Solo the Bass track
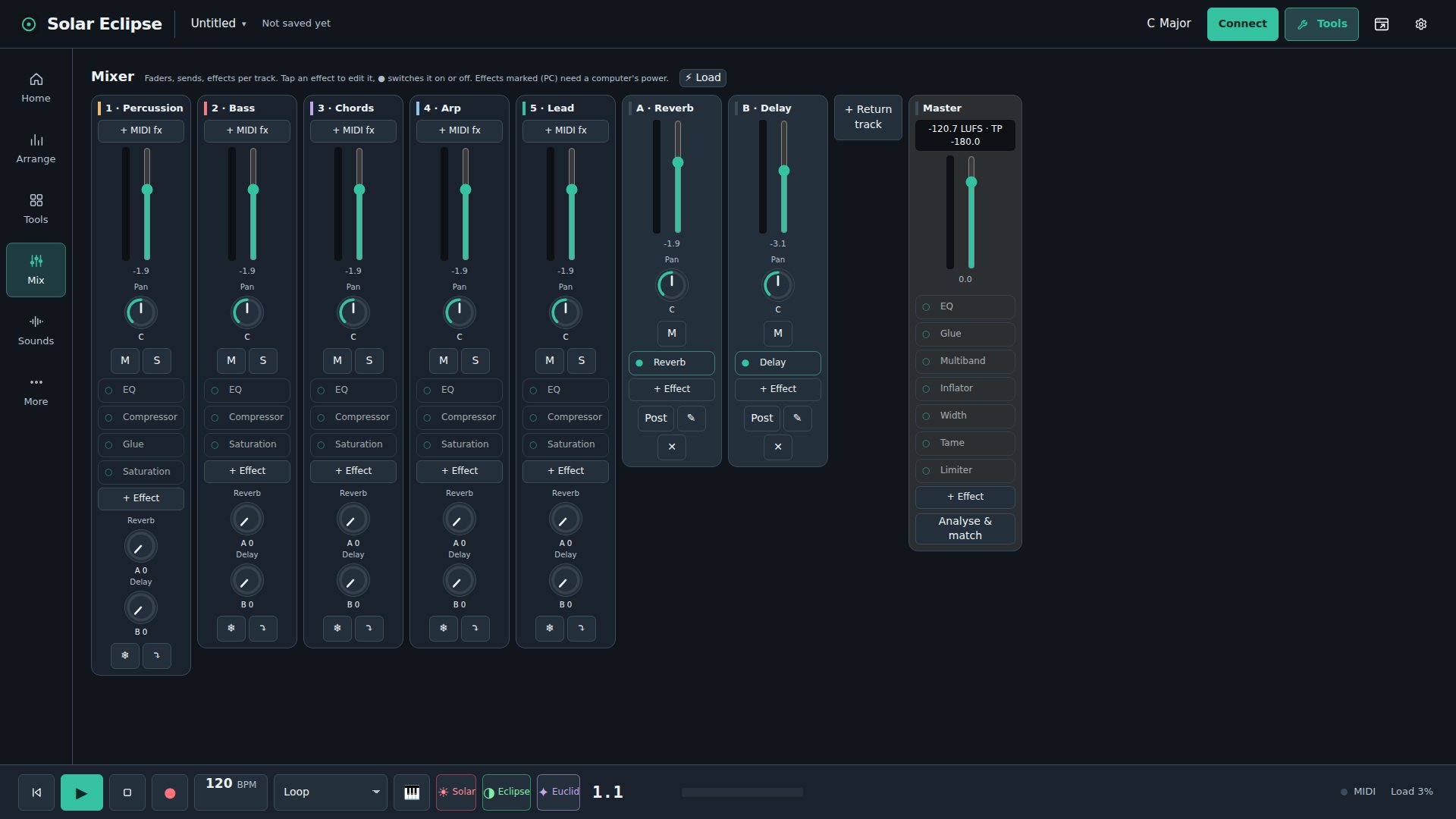 [x=263, y=361]
